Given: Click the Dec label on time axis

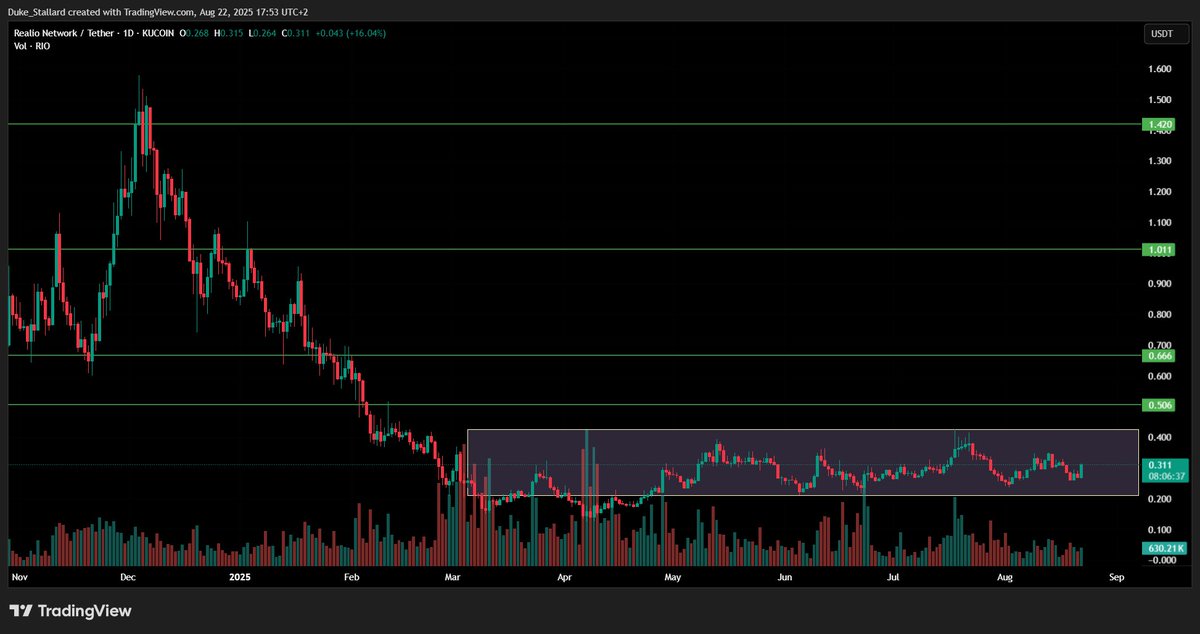Looking at the screenshot, I should pyautogui.click(x=126, y=577).
